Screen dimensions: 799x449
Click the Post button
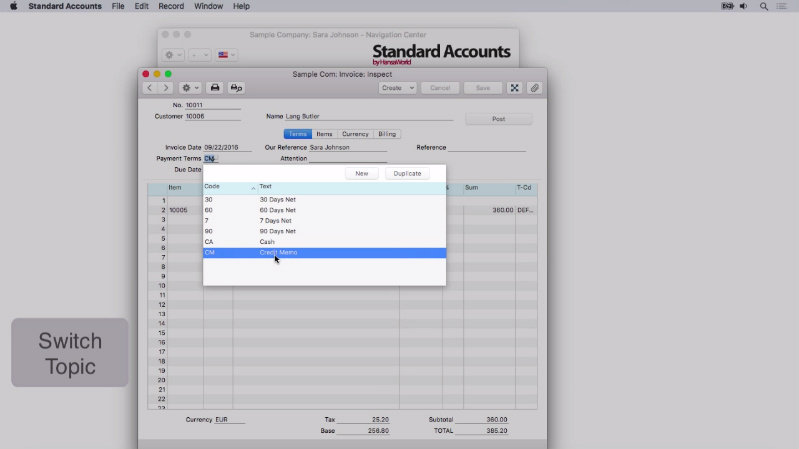tap(498, 119)
